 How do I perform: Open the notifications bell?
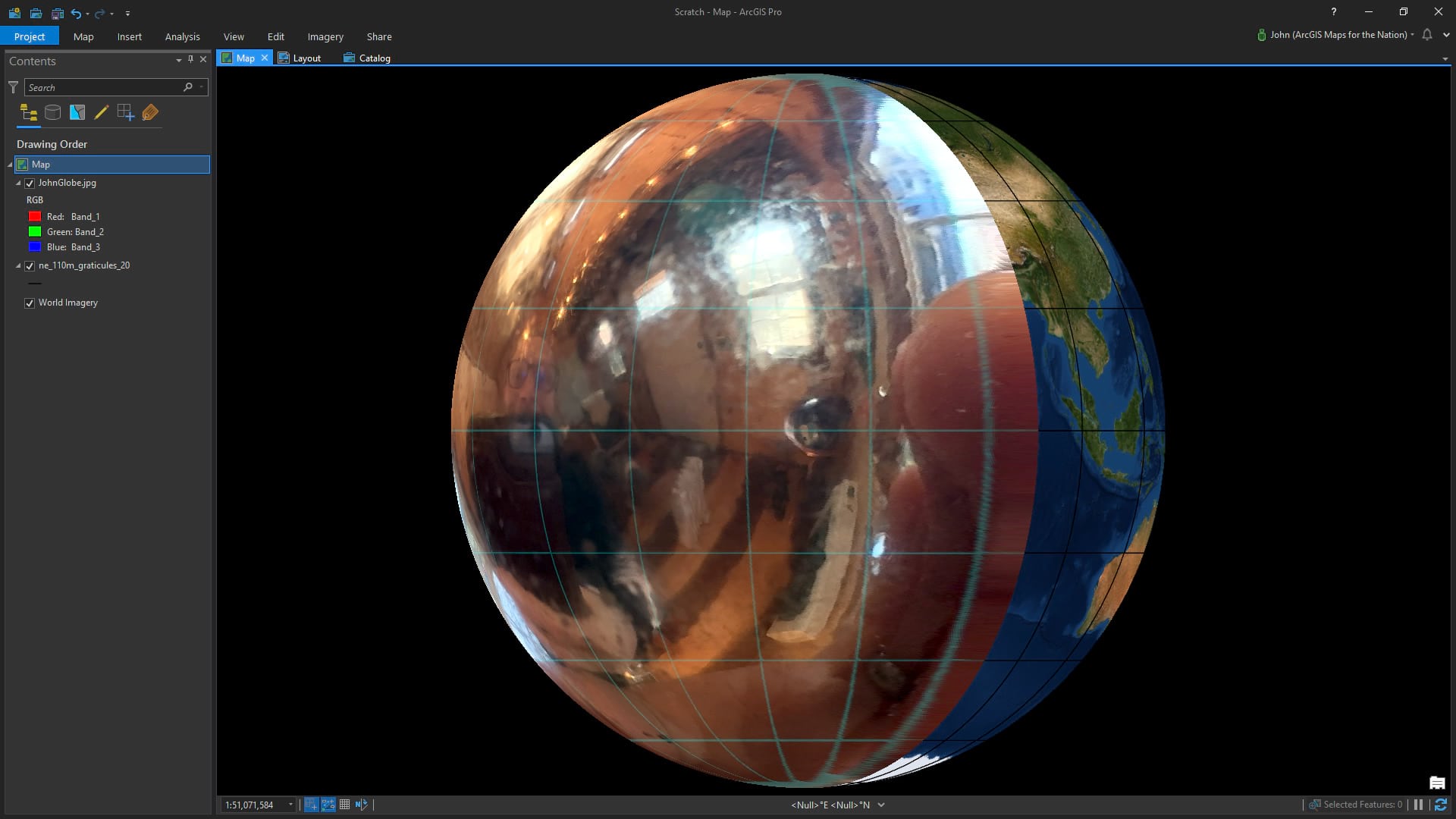1427,35
